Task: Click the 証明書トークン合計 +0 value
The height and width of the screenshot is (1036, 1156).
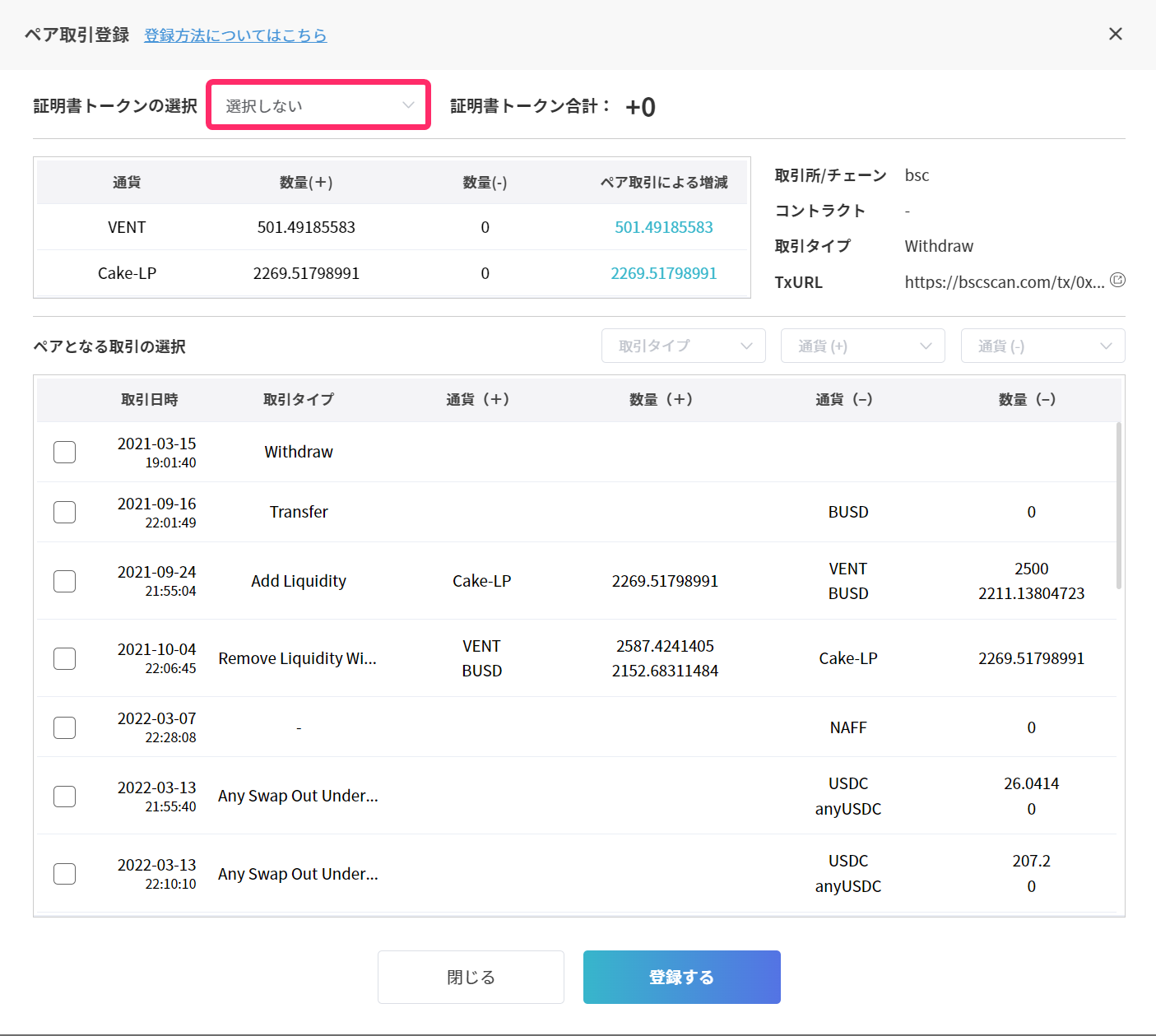Action: [x=640, y=107]
